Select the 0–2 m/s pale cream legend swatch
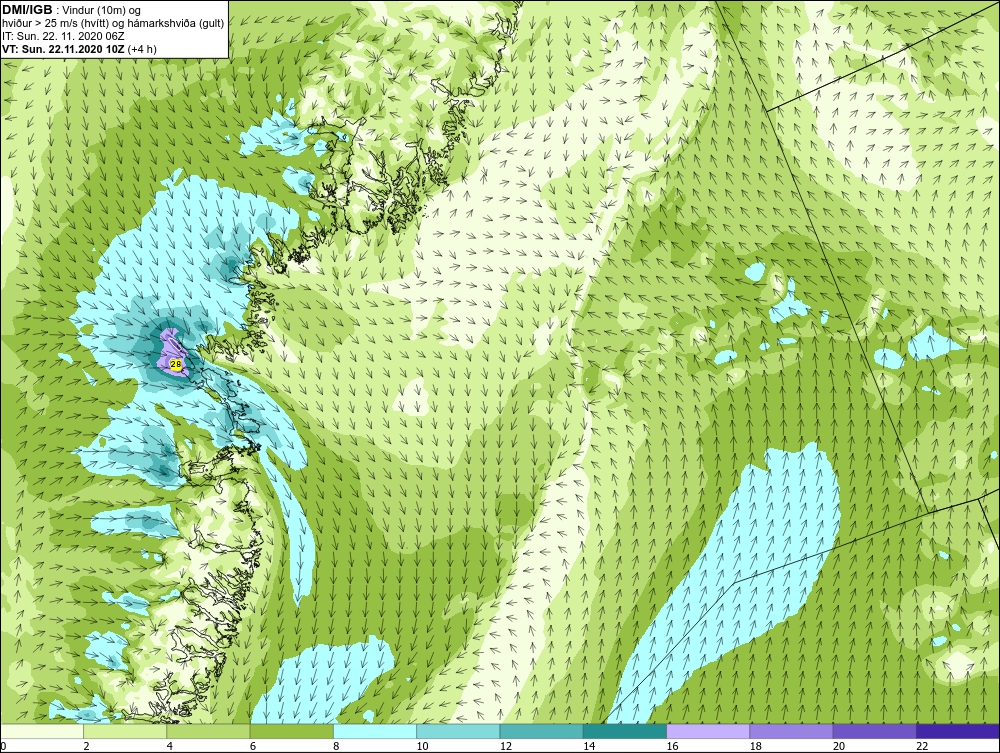1000x753 pixels. pyautogui.click(x=41, y=731)
